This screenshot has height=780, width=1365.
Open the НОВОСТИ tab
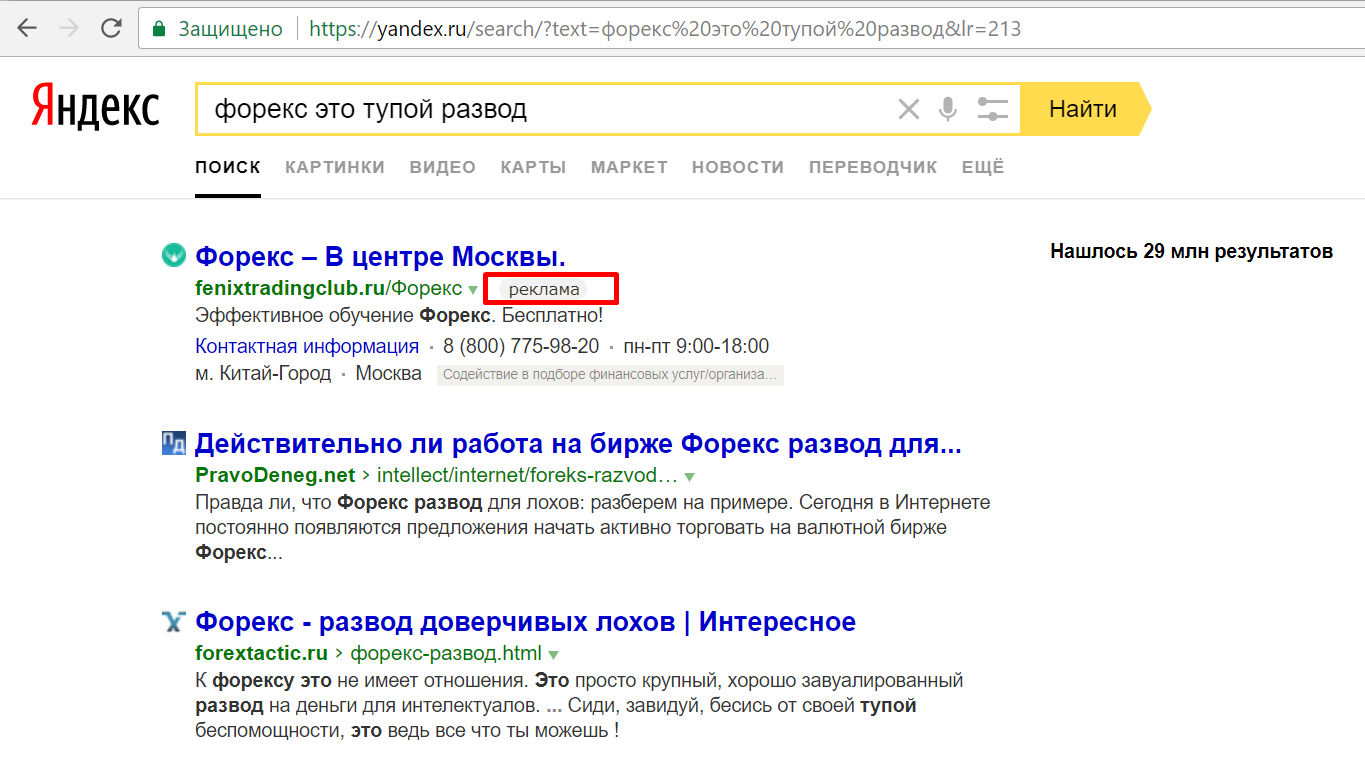(x=738, y=167)
